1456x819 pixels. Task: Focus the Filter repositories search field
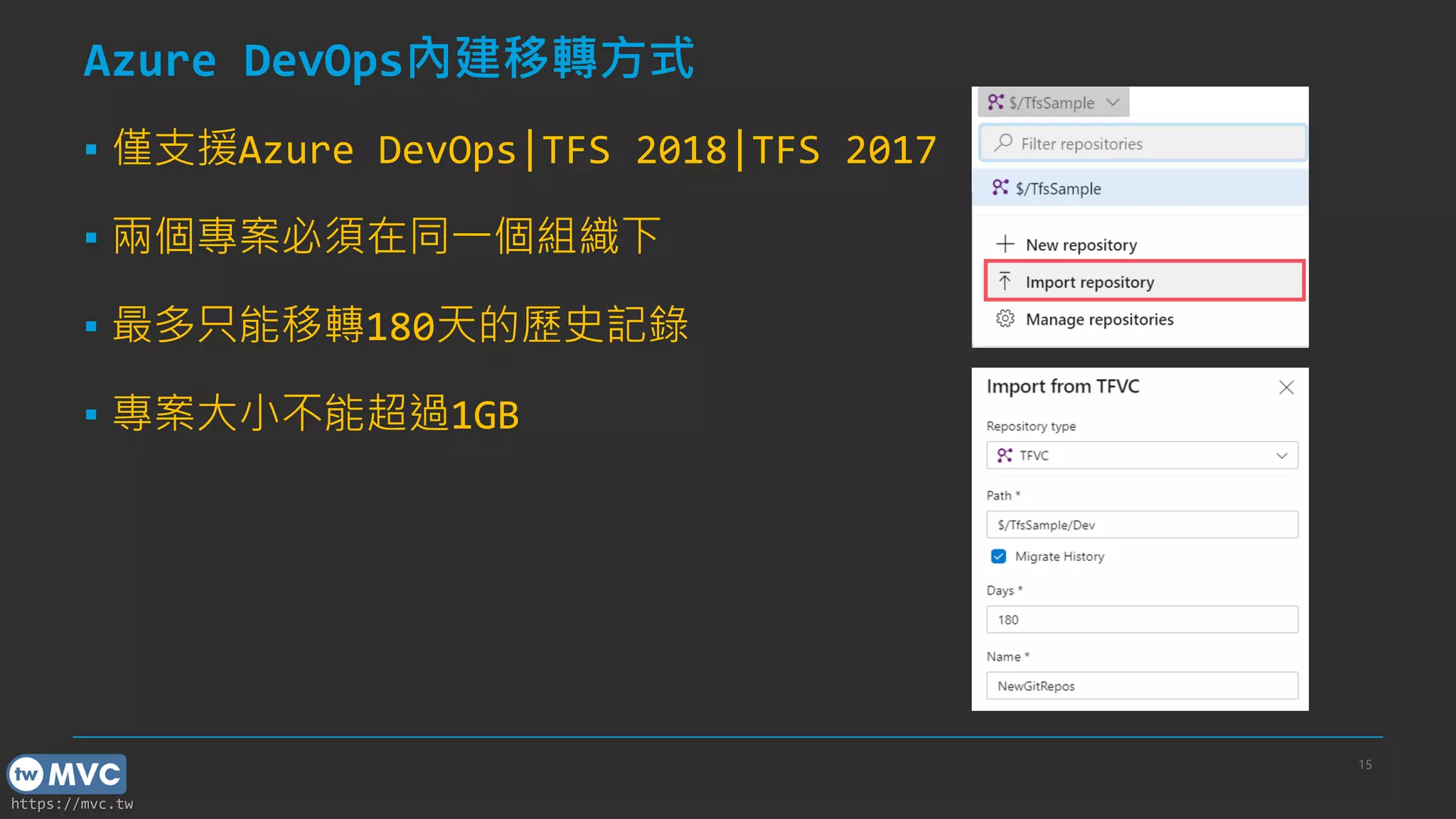pyautogui.click(x=1142, y=144)
